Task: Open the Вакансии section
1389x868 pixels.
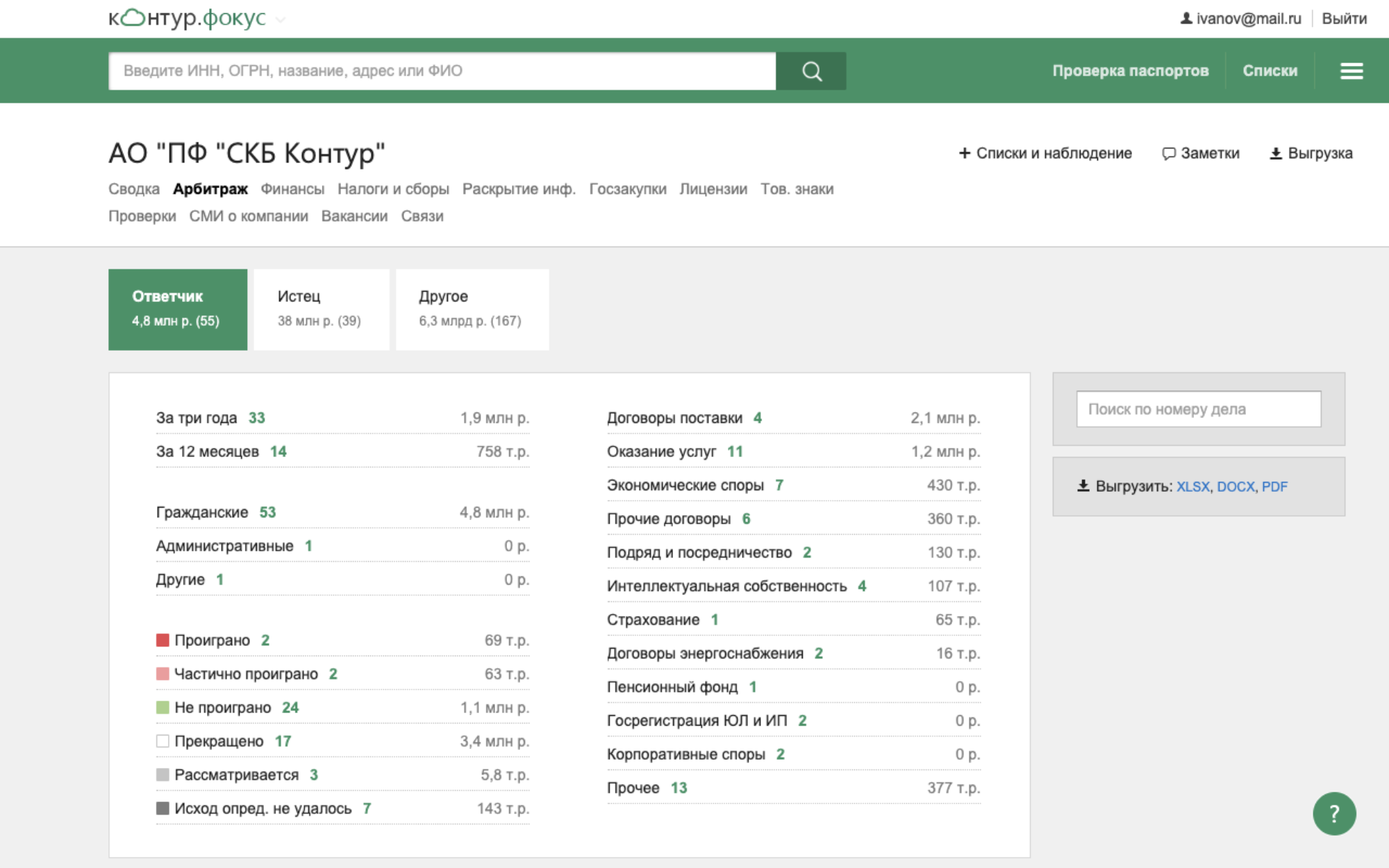Action: point(354,216)
